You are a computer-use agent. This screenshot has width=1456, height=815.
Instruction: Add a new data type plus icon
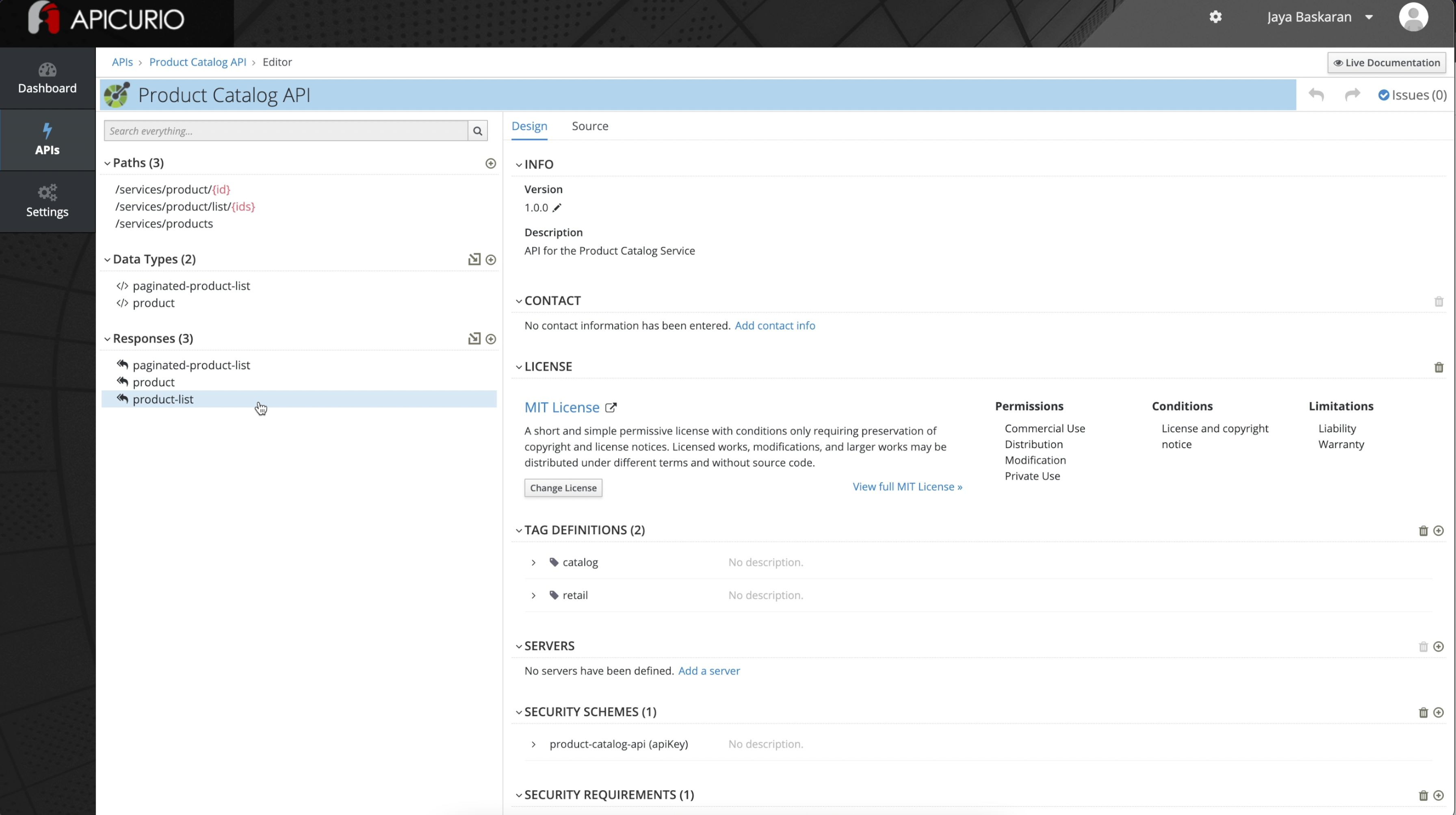[x=491, y=260]
